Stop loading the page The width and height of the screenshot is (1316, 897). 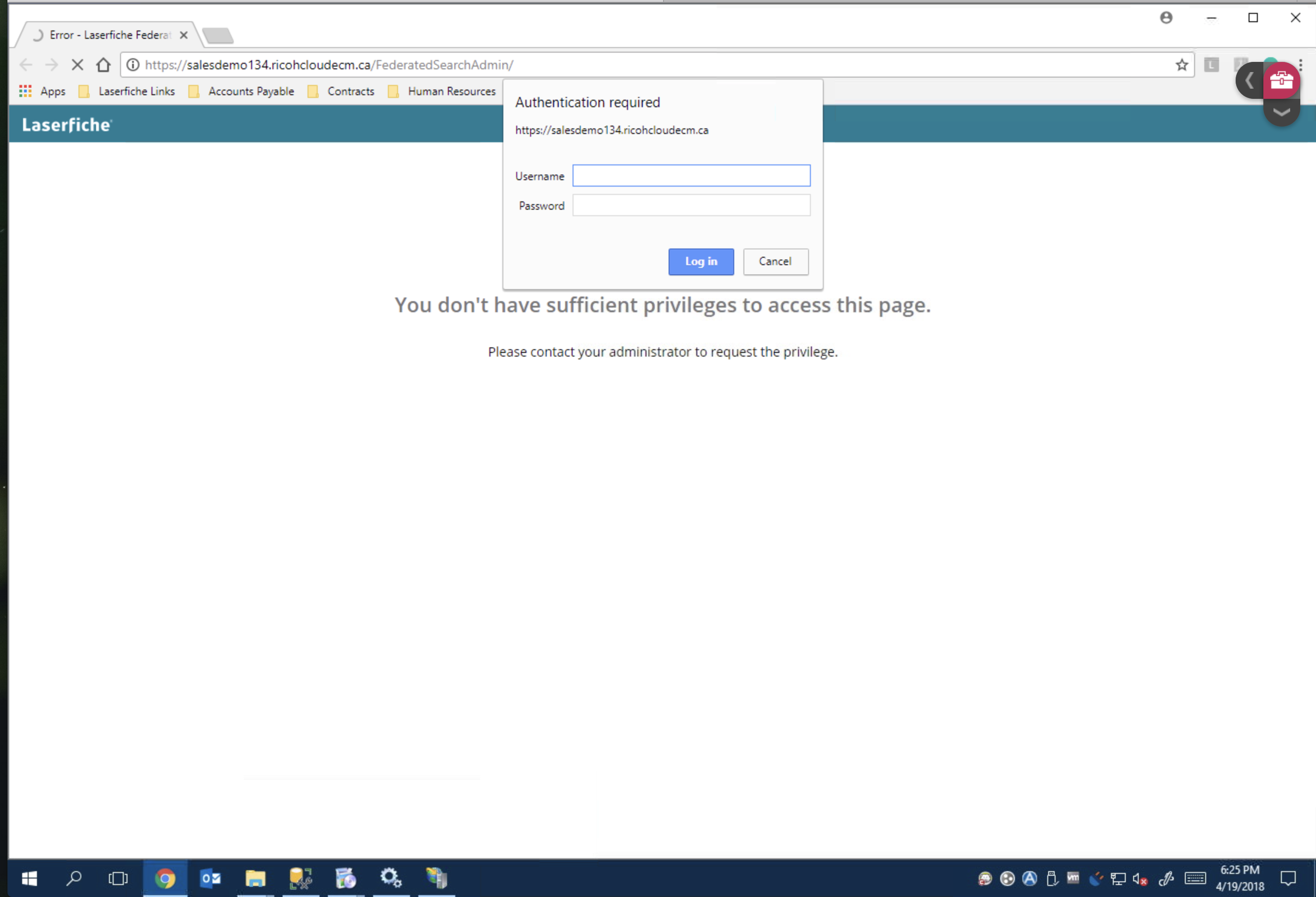(78, 65)
